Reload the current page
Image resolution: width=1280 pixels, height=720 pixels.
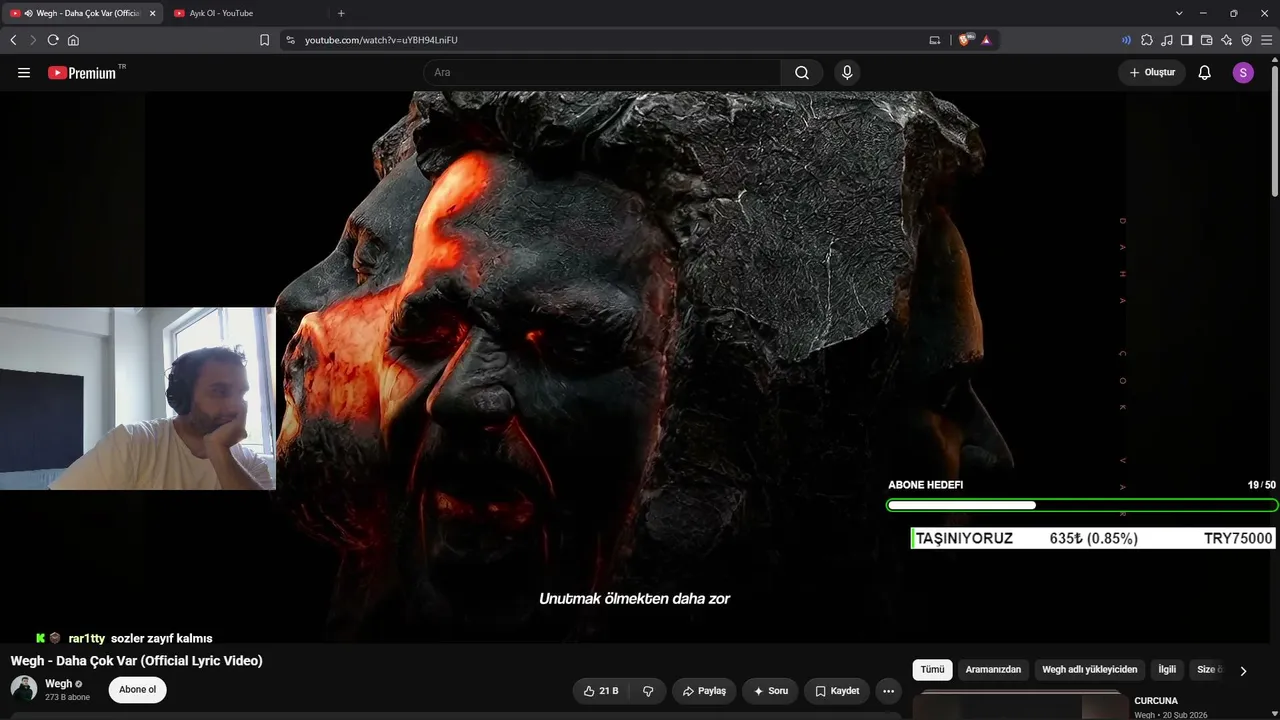(53, 40)
